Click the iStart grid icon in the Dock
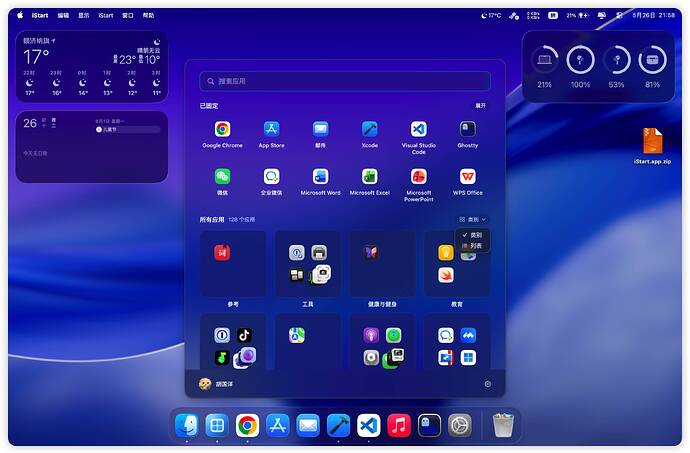690x453 pixels. 217,425
